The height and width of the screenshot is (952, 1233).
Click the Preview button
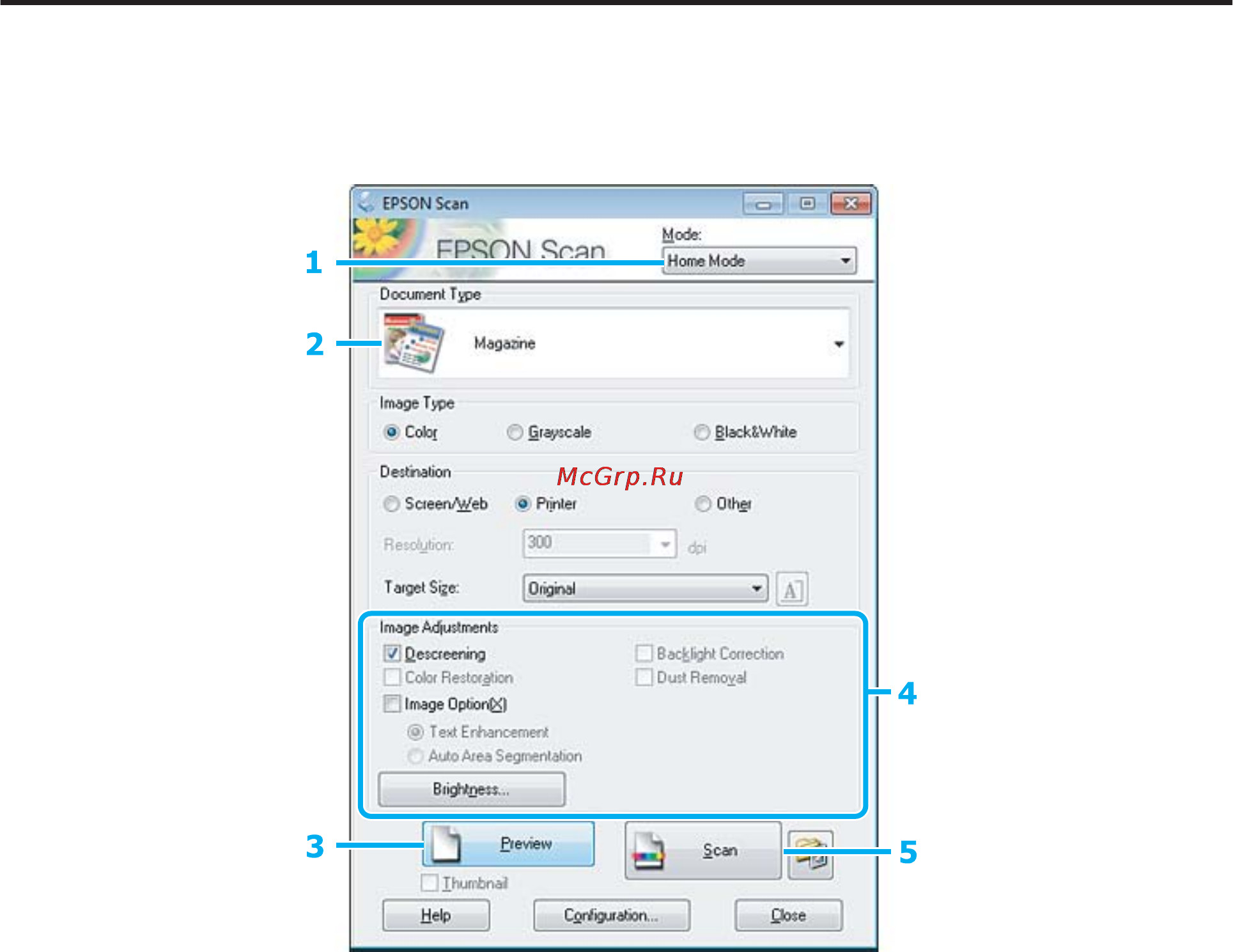pyautogui.click(x=509, y=844)
